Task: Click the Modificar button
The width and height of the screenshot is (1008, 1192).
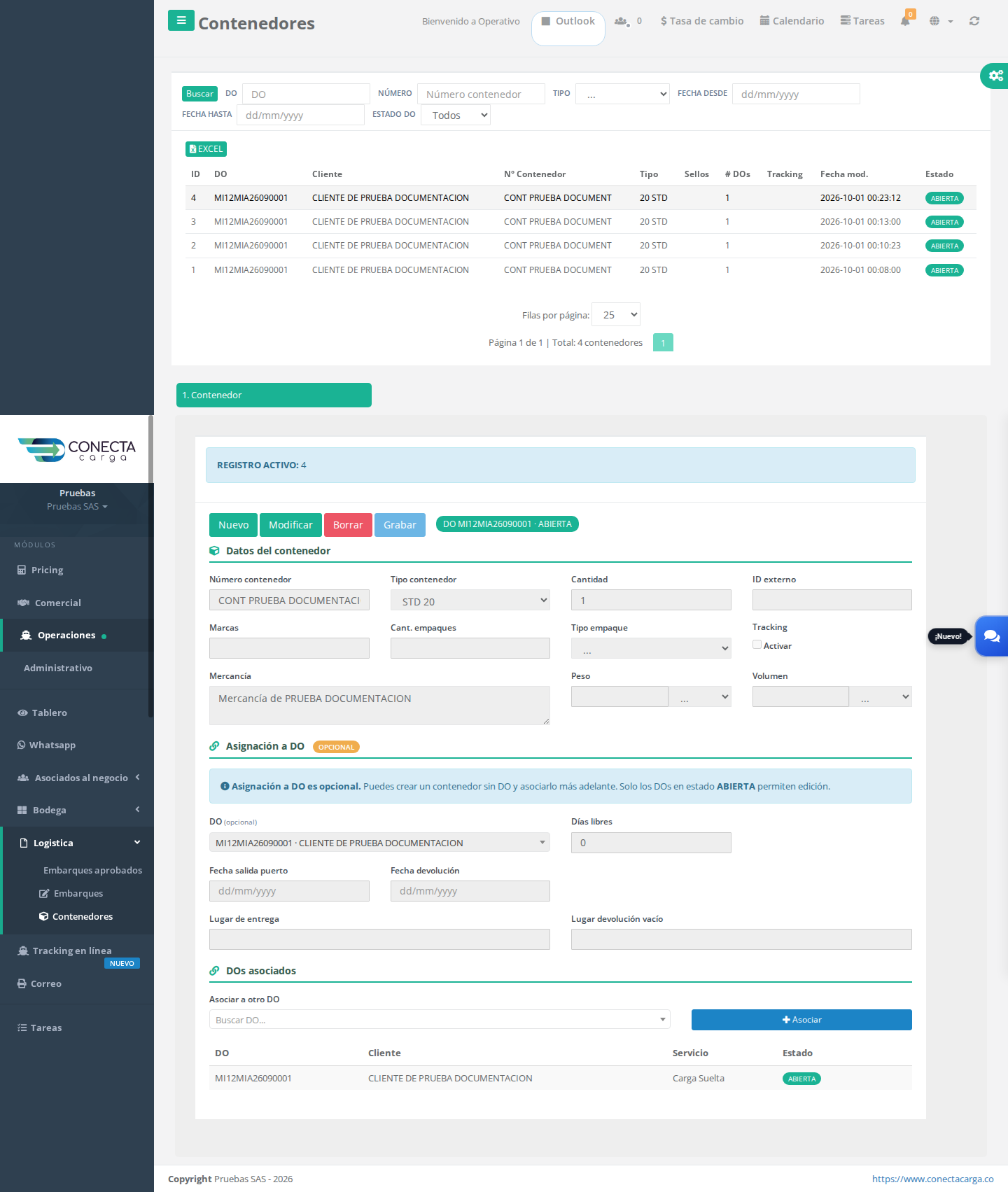Action: coord(290,525)
